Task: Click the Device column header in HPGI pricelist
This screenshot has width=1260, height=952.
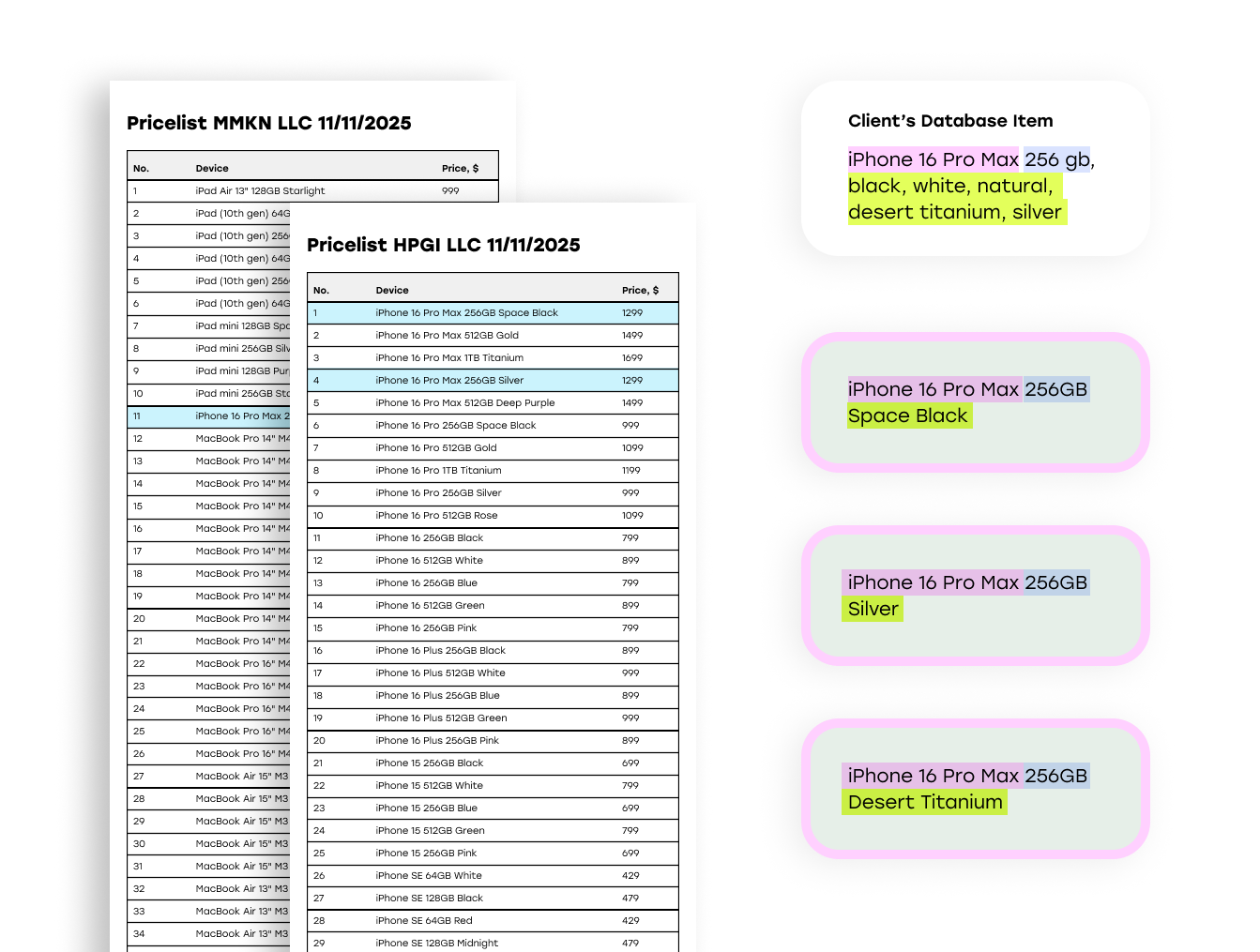Action: point(392,291)
